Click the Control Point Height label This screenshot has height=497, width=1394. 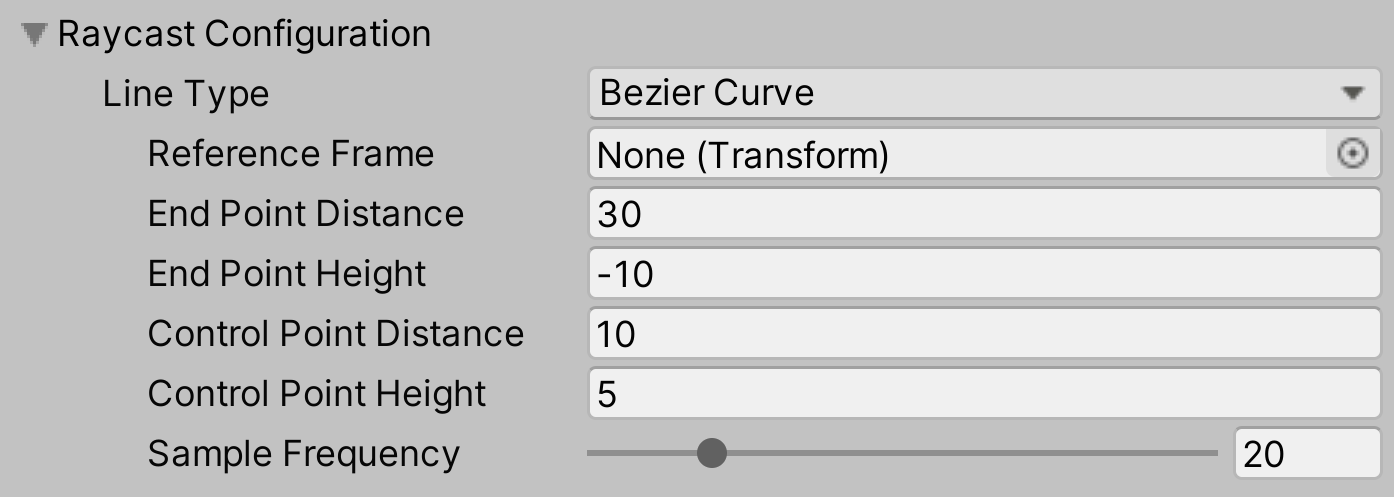(x=317, y=394)
